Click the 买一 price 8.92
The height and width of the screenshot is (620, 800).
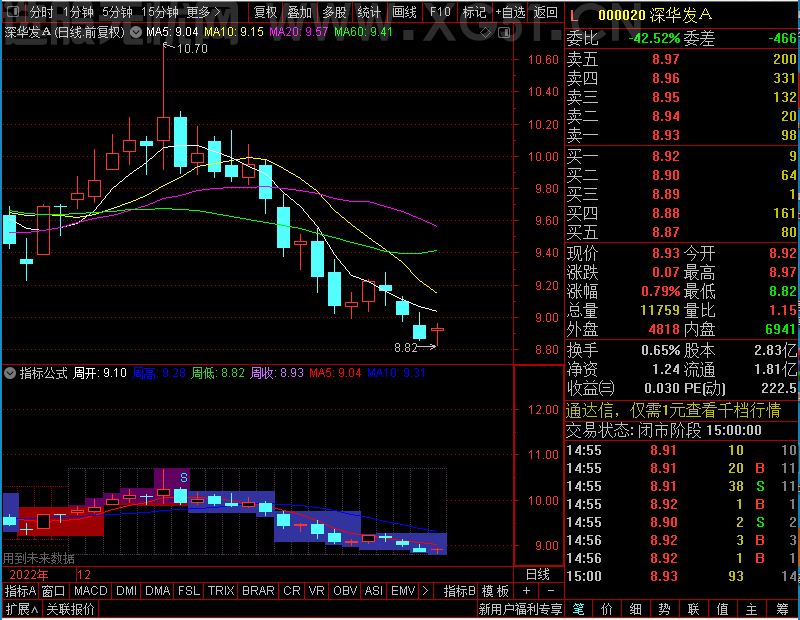tap(665, 156)
